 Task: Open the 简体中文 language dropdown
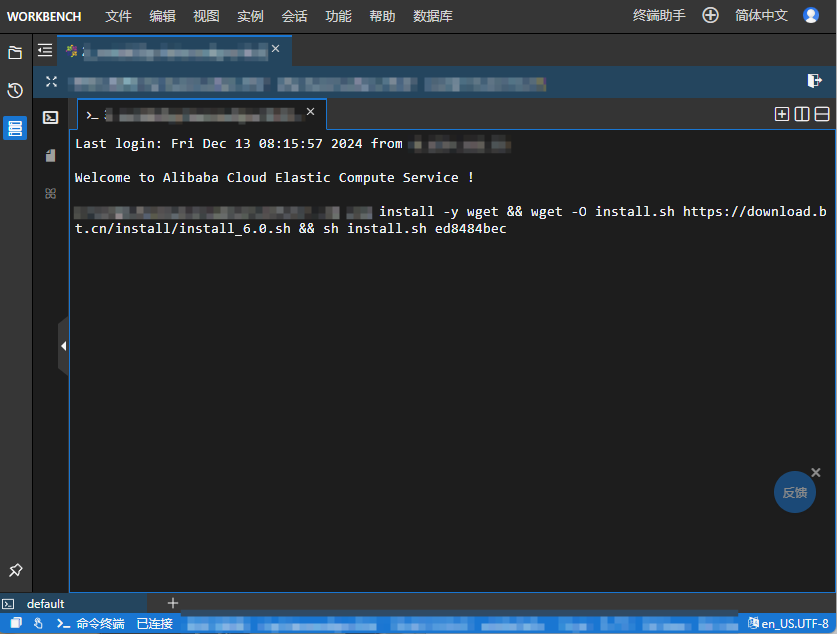(x=761, y=16)
